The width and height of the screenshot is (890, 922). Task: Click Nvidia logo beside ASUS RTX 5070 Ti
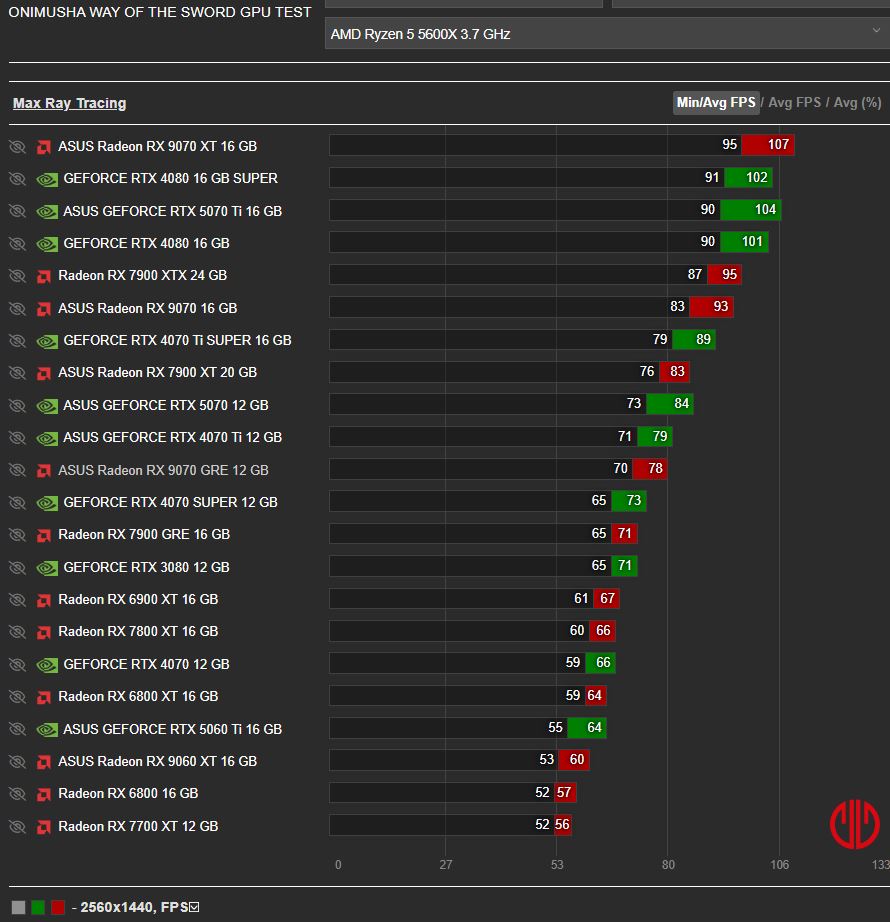point(47,212)
